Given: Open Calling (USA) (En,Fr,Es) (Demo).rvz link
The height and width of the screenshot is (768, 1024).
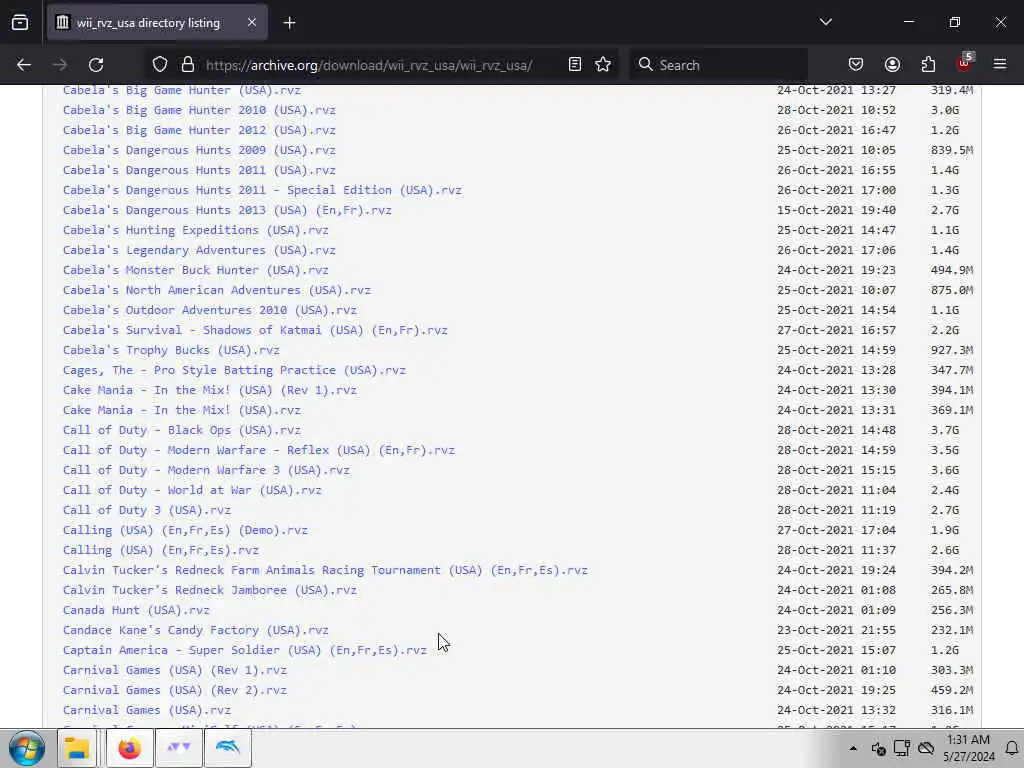Looking at the screenshot, I should (x=185, y=530).
